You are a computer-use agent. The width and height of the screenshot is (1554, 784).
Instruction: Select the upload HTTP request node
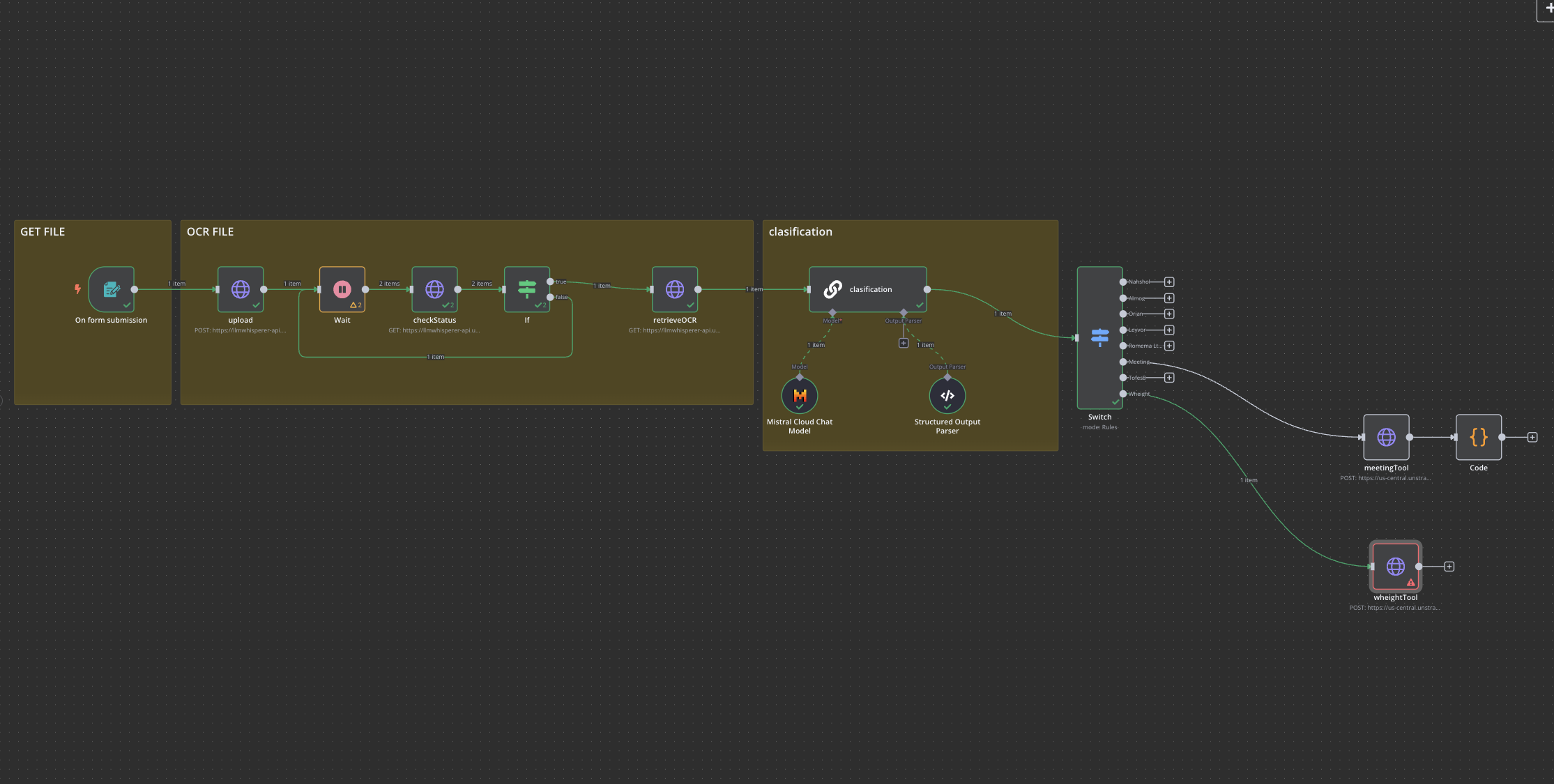tap(241, 289)
